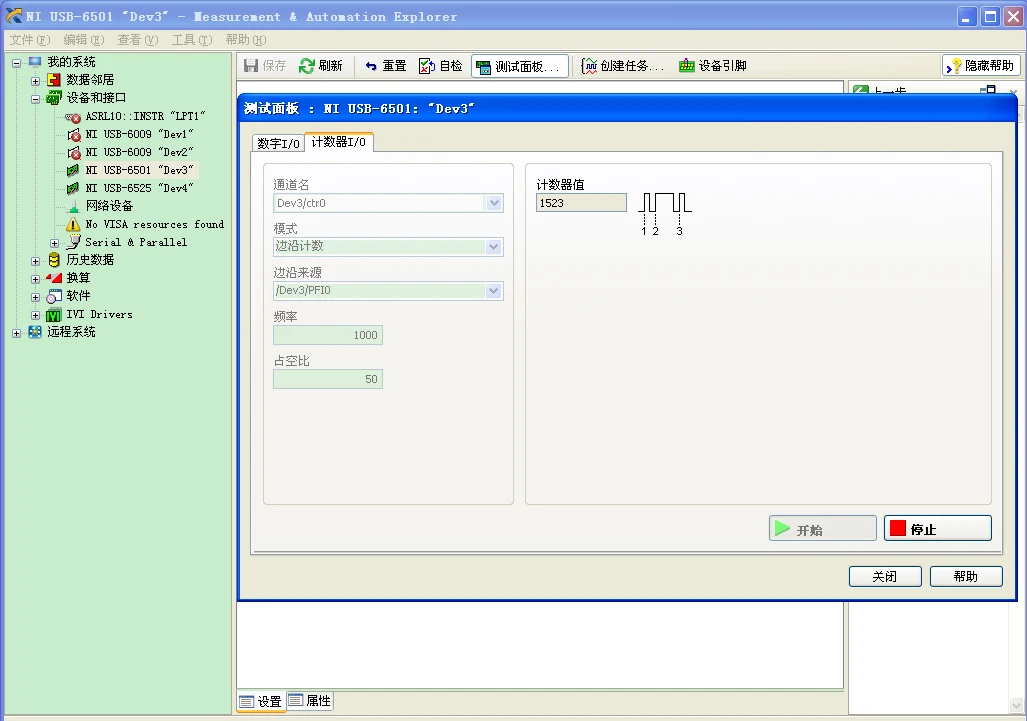Click the Help (帮助) button in test panel
1027x721 pixels.
(x=966, y=576)
